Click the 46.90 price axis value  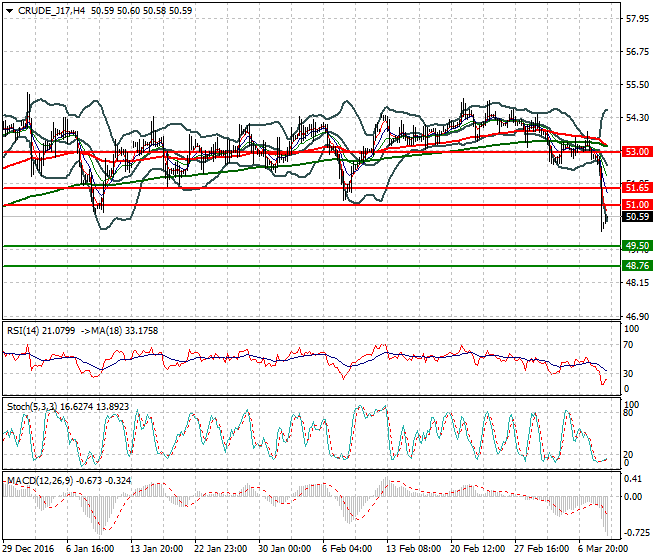pyautogui.click(x=638, y=317)
